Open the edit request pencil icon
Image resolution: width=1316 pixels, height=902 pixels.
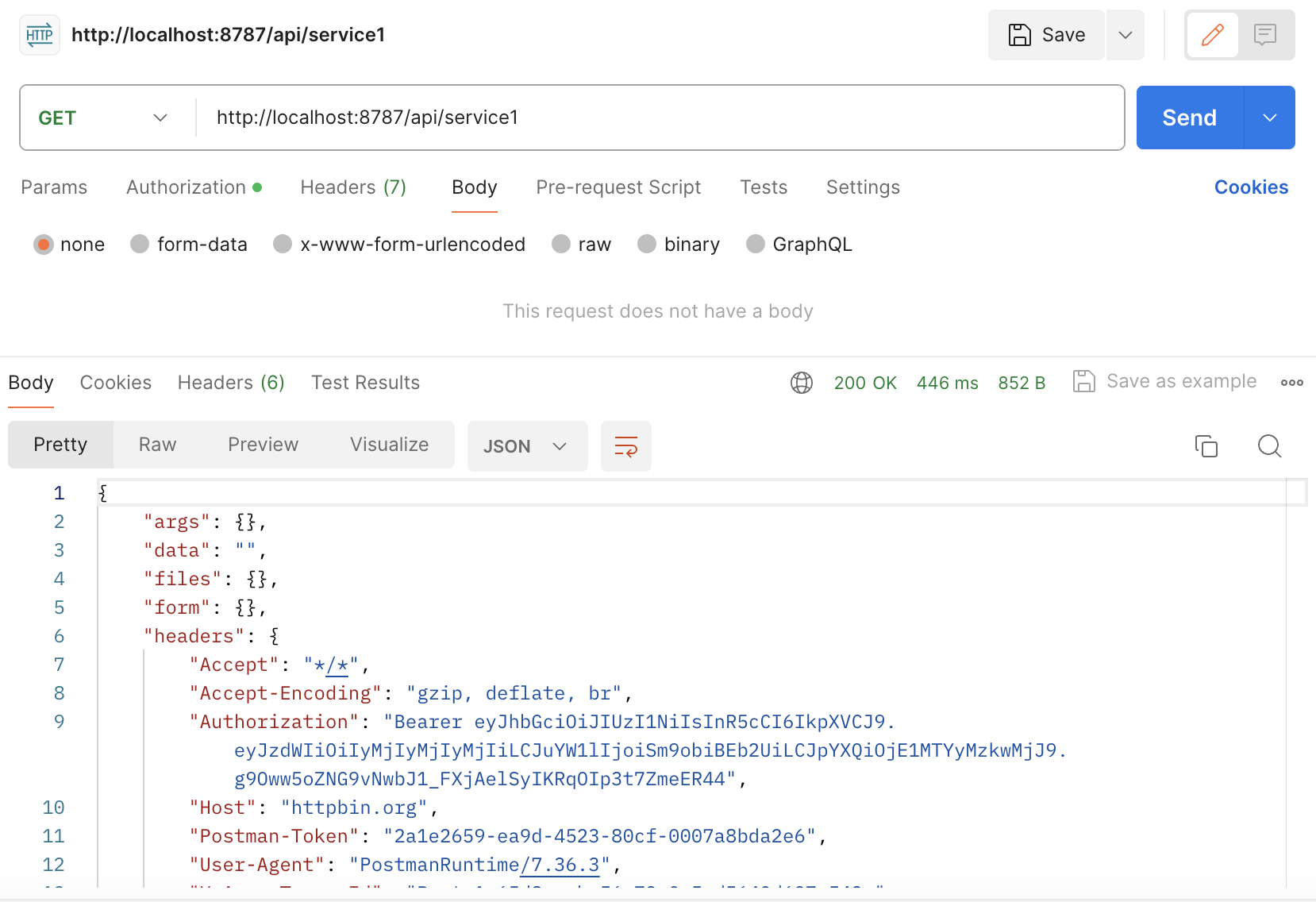[x=1212, y=35]
